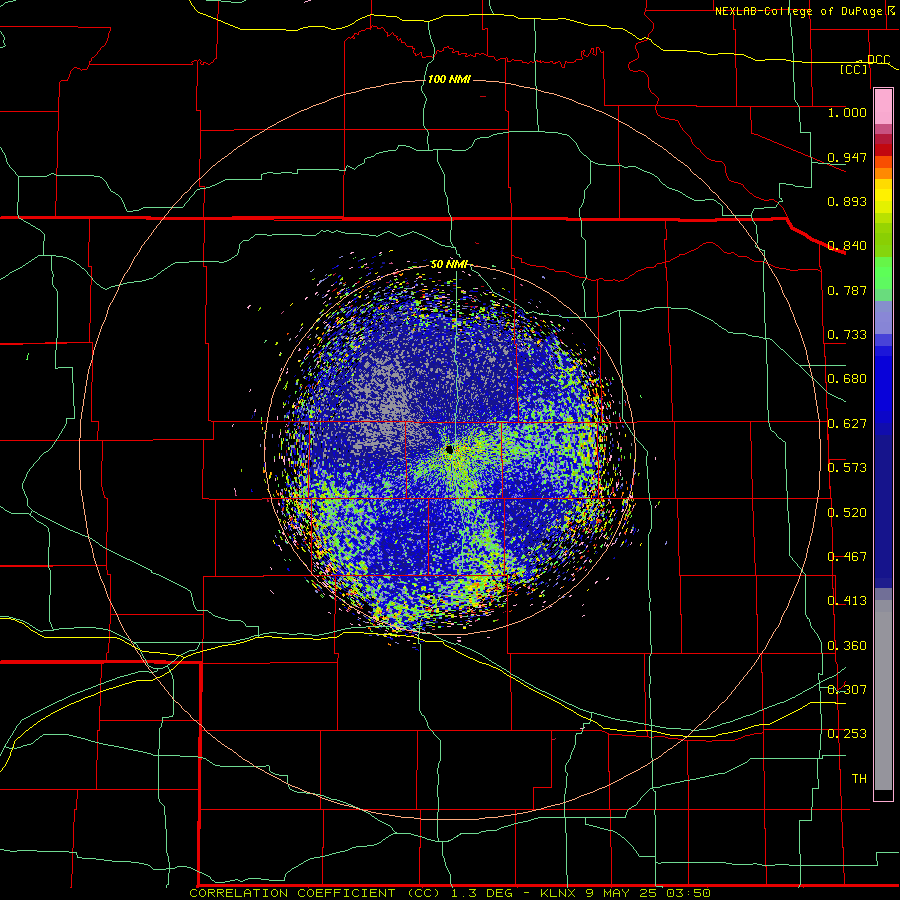Select the 0.573 legend value

click(x=847, y=468)
